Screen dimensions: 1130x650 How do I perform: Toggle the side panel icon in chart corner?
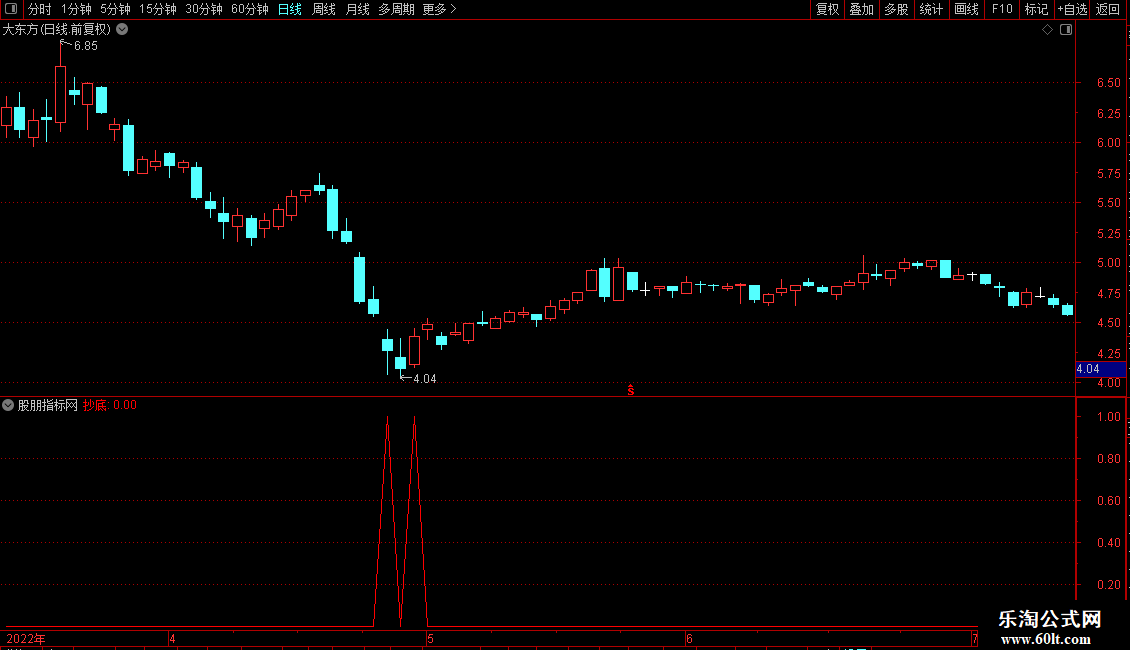coord(1066,30)
